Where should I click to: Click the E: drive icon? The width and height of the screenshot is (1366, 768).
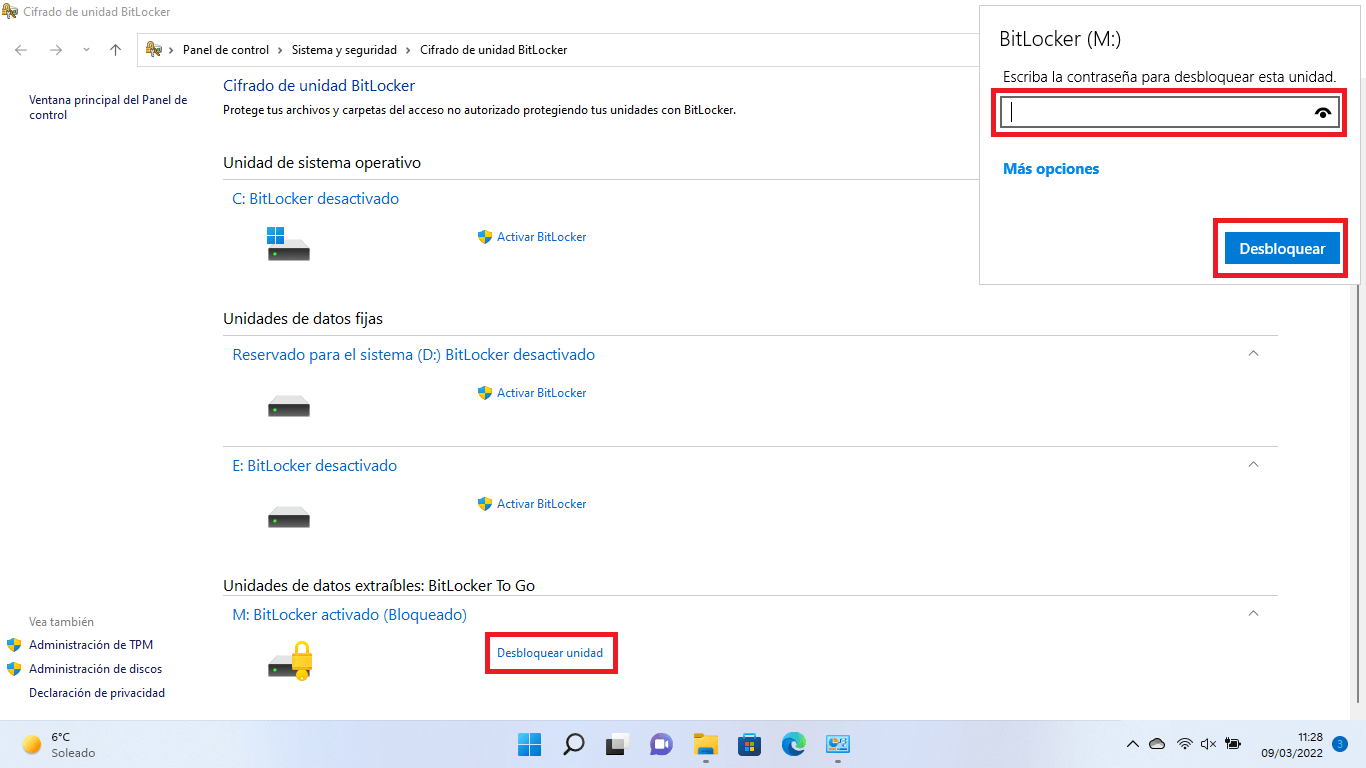tap(288, 517)
